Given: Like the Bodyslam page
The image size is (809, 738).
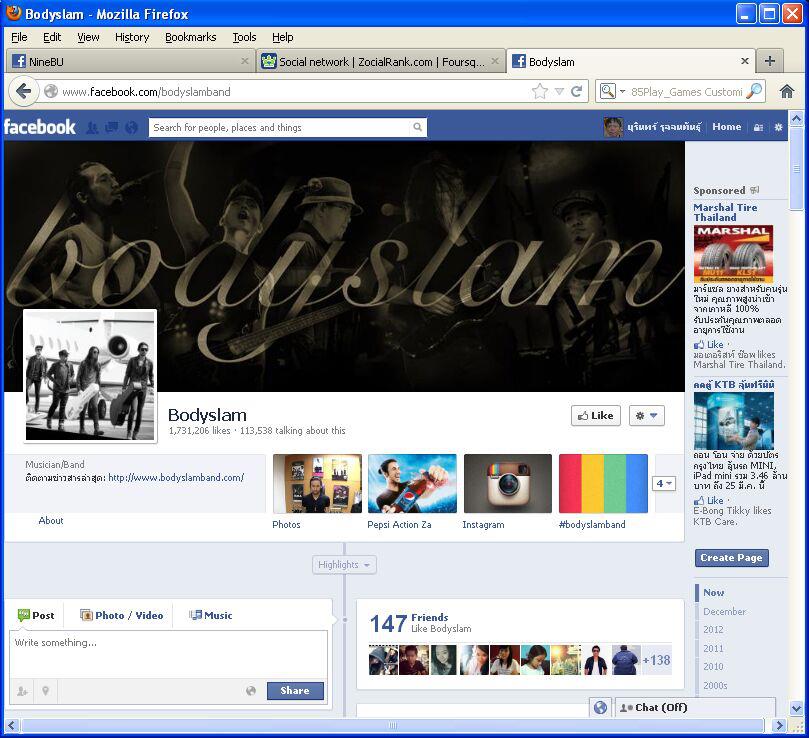Looking at the screenshot, I should [x=595, y=416].
